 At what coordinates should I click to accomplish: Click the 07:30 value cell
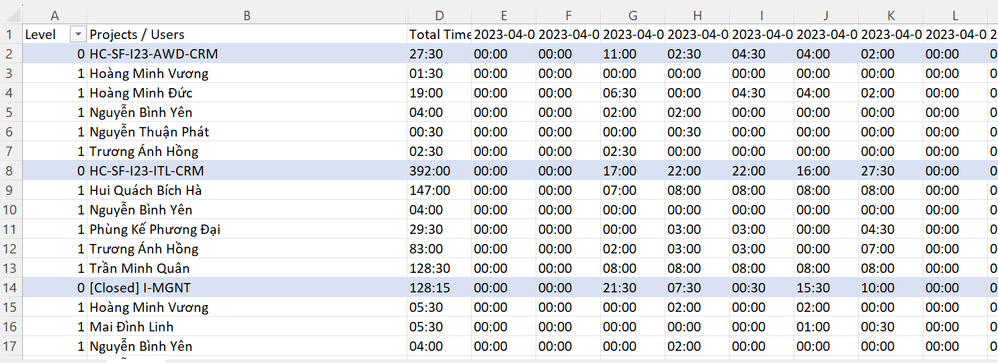point(698,288)
